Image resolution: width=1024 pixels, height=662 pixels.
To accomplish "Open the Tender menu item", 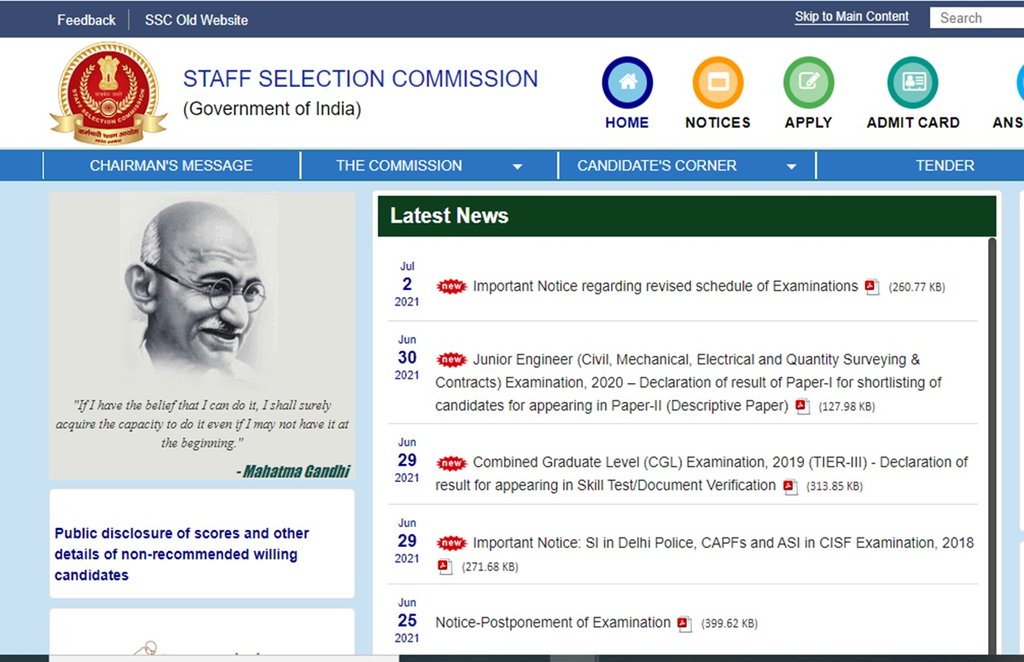I will coord(944,166).
